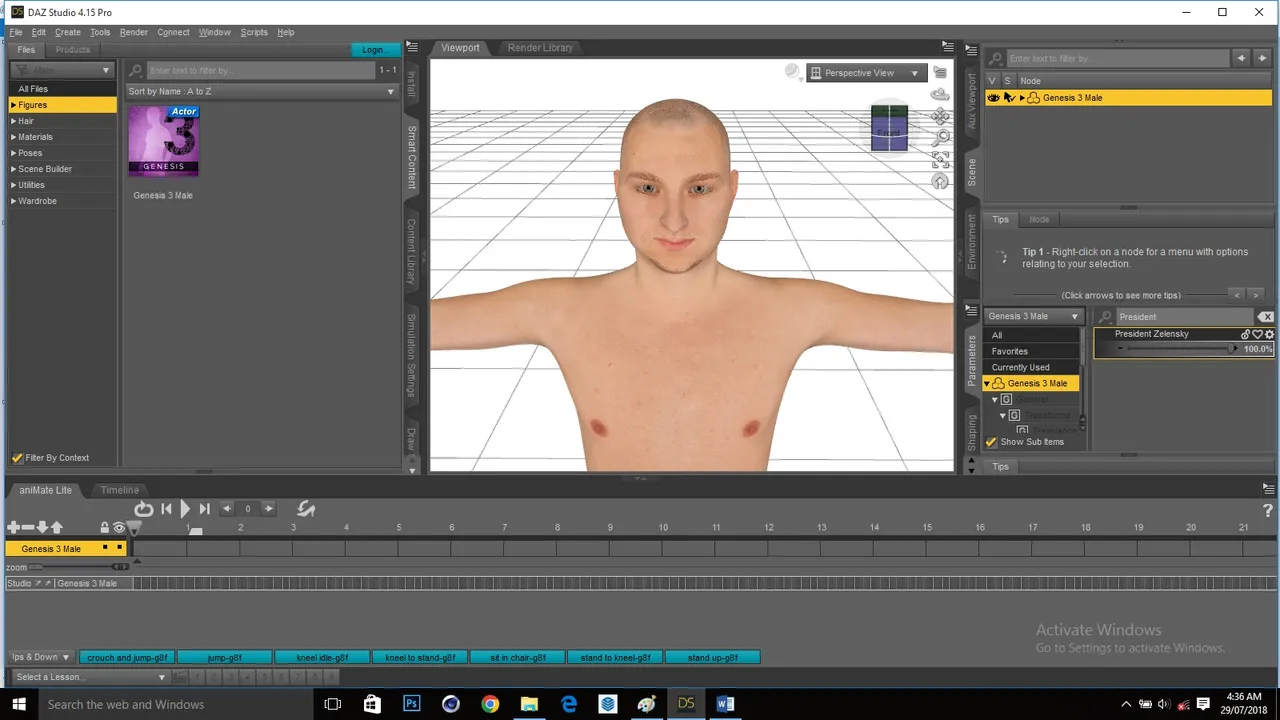Select the zoom magnifier control in viewport
Image resolution: width=1280 pixels, height=720 pixels.
click(x=941, y=138)
